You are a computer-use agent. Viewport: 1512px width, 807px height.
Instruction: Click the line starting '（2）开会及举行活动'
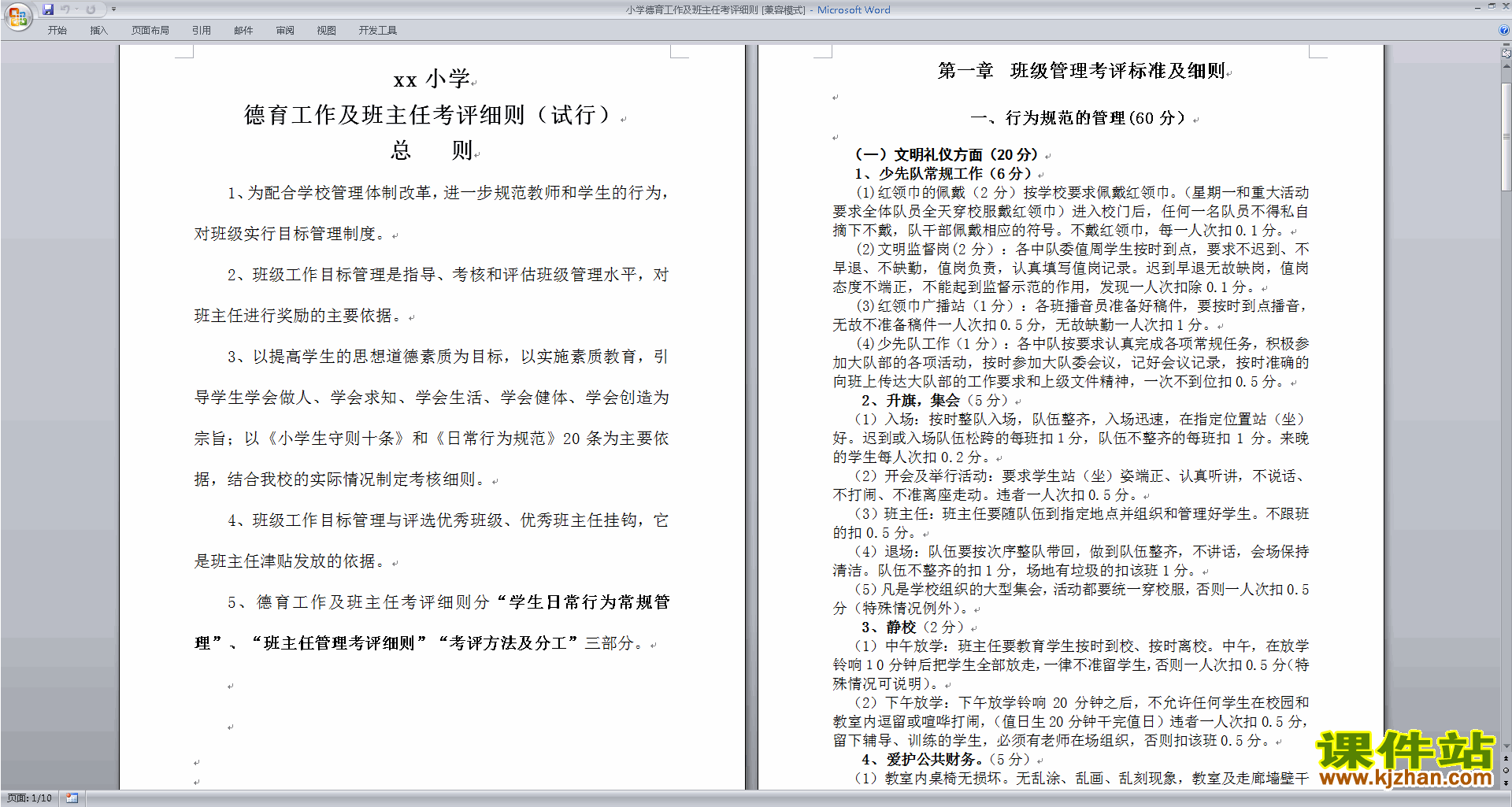tap(1080, 476)
